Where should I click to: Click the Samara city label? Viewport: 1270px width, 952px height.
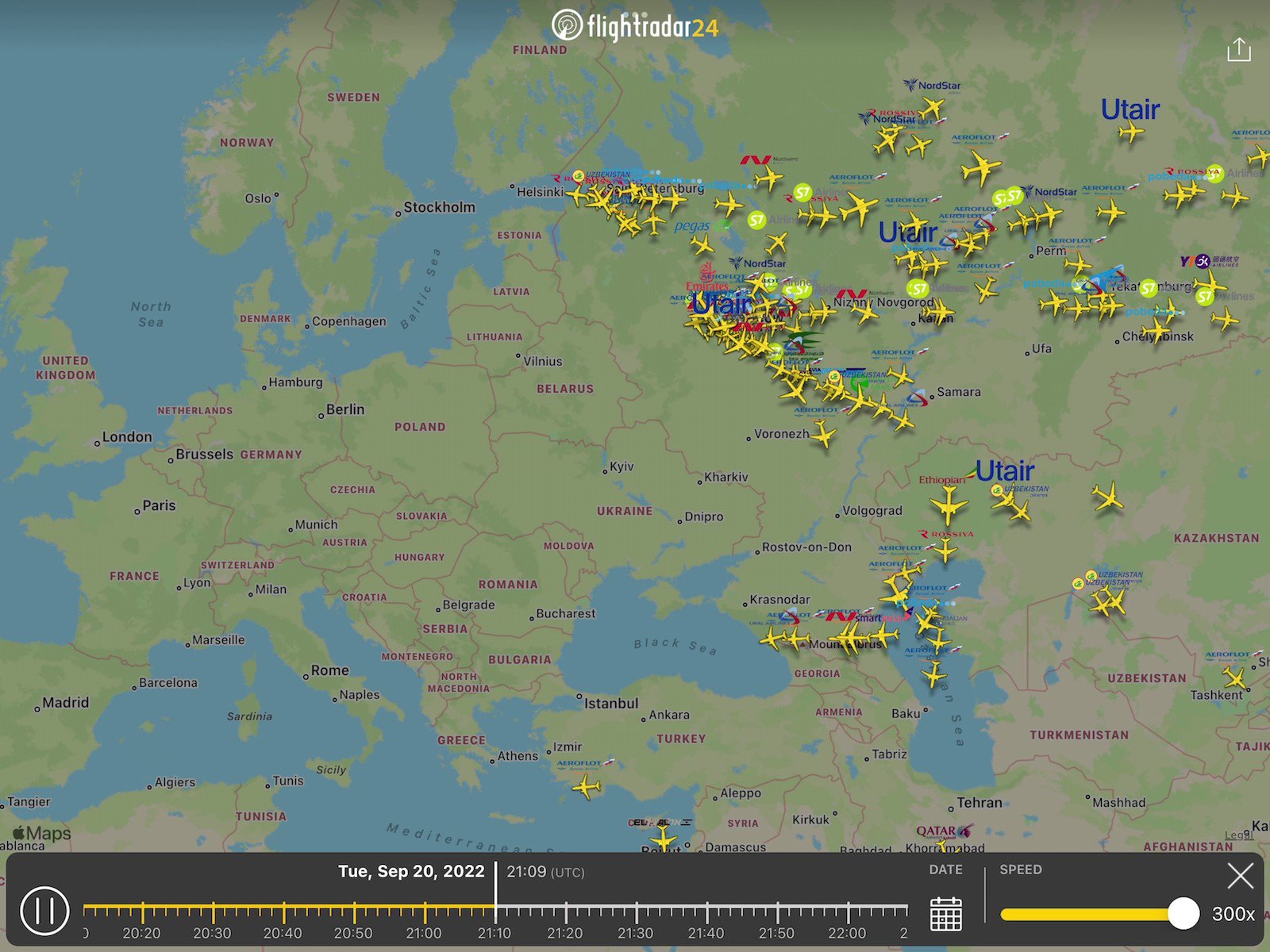(959, 392)
